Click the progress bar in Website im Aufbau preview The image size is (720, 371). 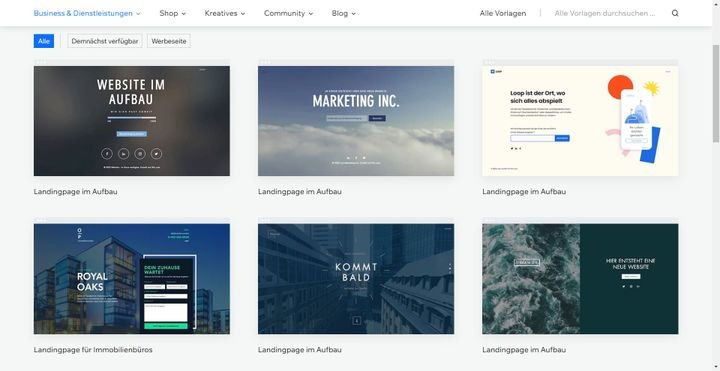point(132,118)
